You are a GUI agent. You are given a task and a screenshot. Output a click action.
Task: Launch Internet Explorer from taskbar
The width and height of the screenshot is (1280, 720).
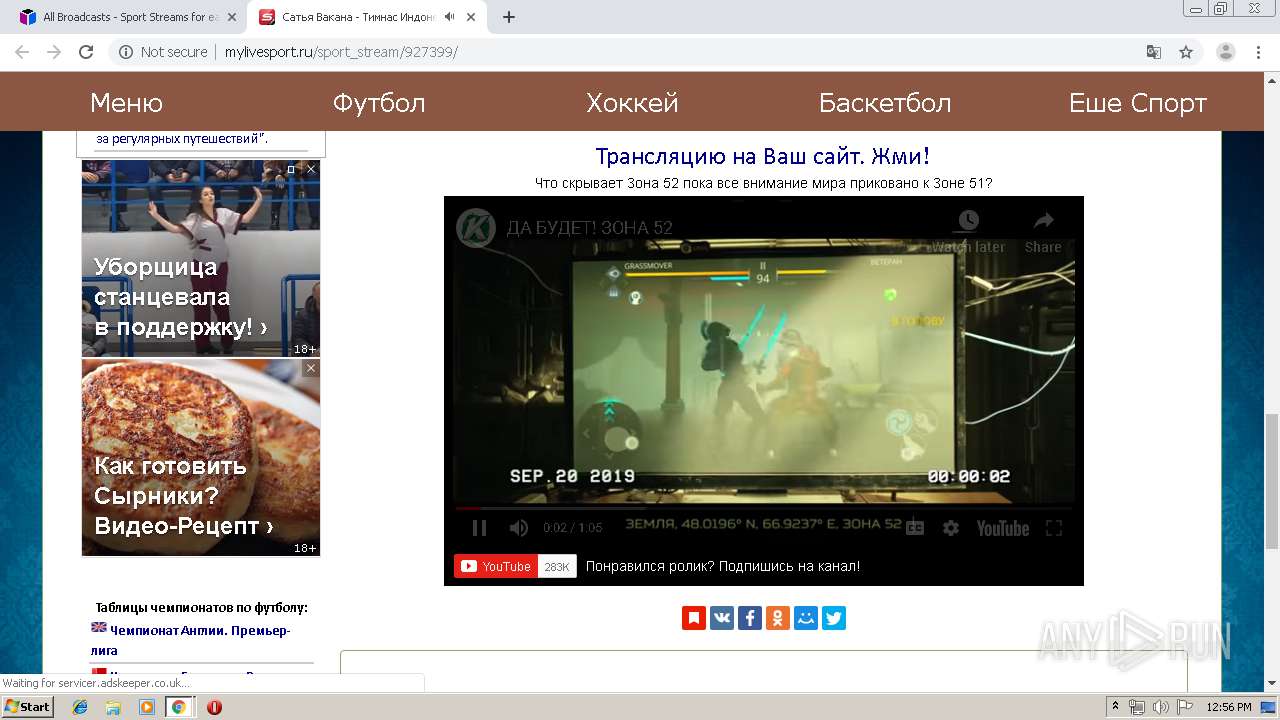(80, 707)
